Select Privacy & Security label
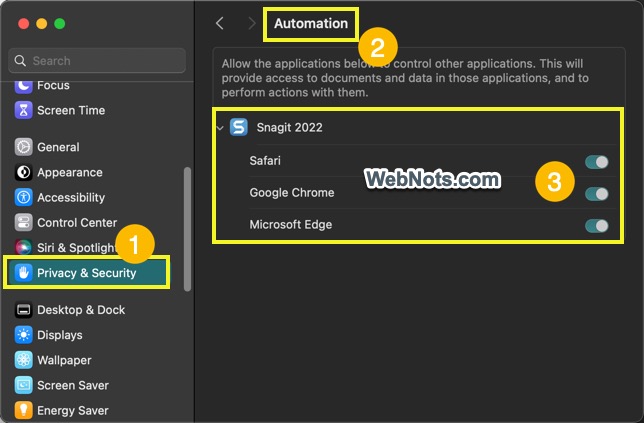The width and height of the screenshot is (644, 423). point(87,273)
